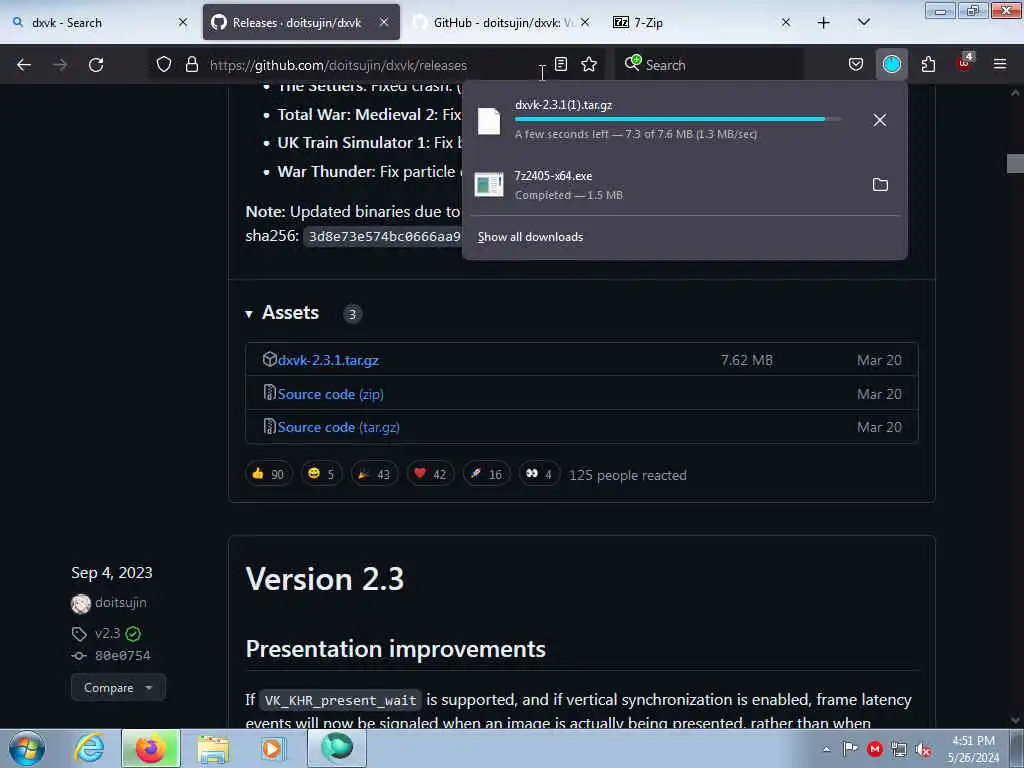Screen dimensions: 1024x768
Task: Open the extensions puzzle-piece icon
Action: (928, 64)
